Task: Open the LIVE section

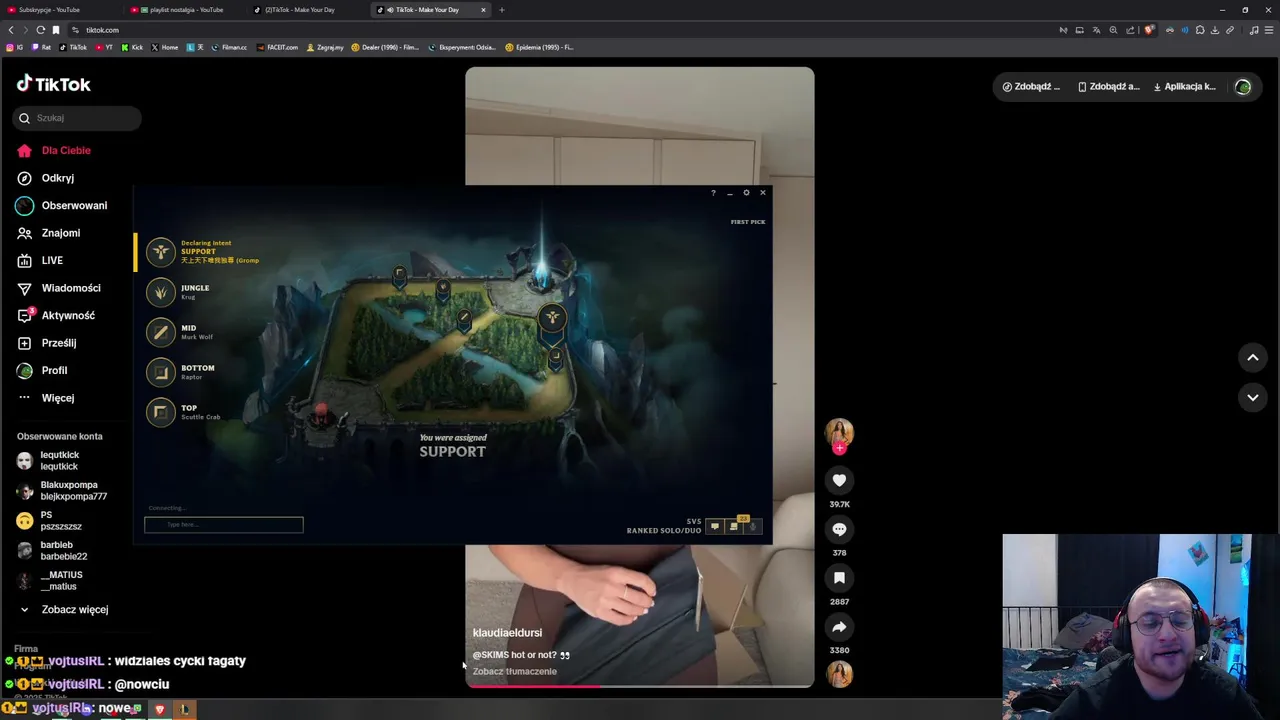Action: [40, 260]
